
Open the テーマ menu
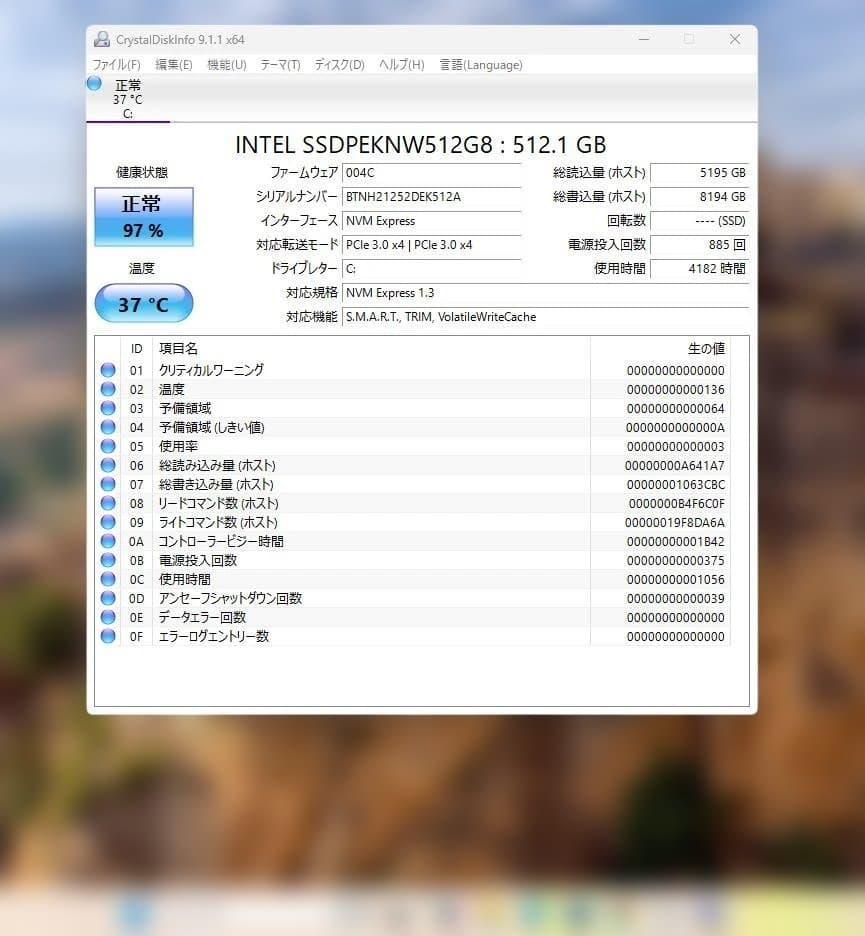[279, 65]
